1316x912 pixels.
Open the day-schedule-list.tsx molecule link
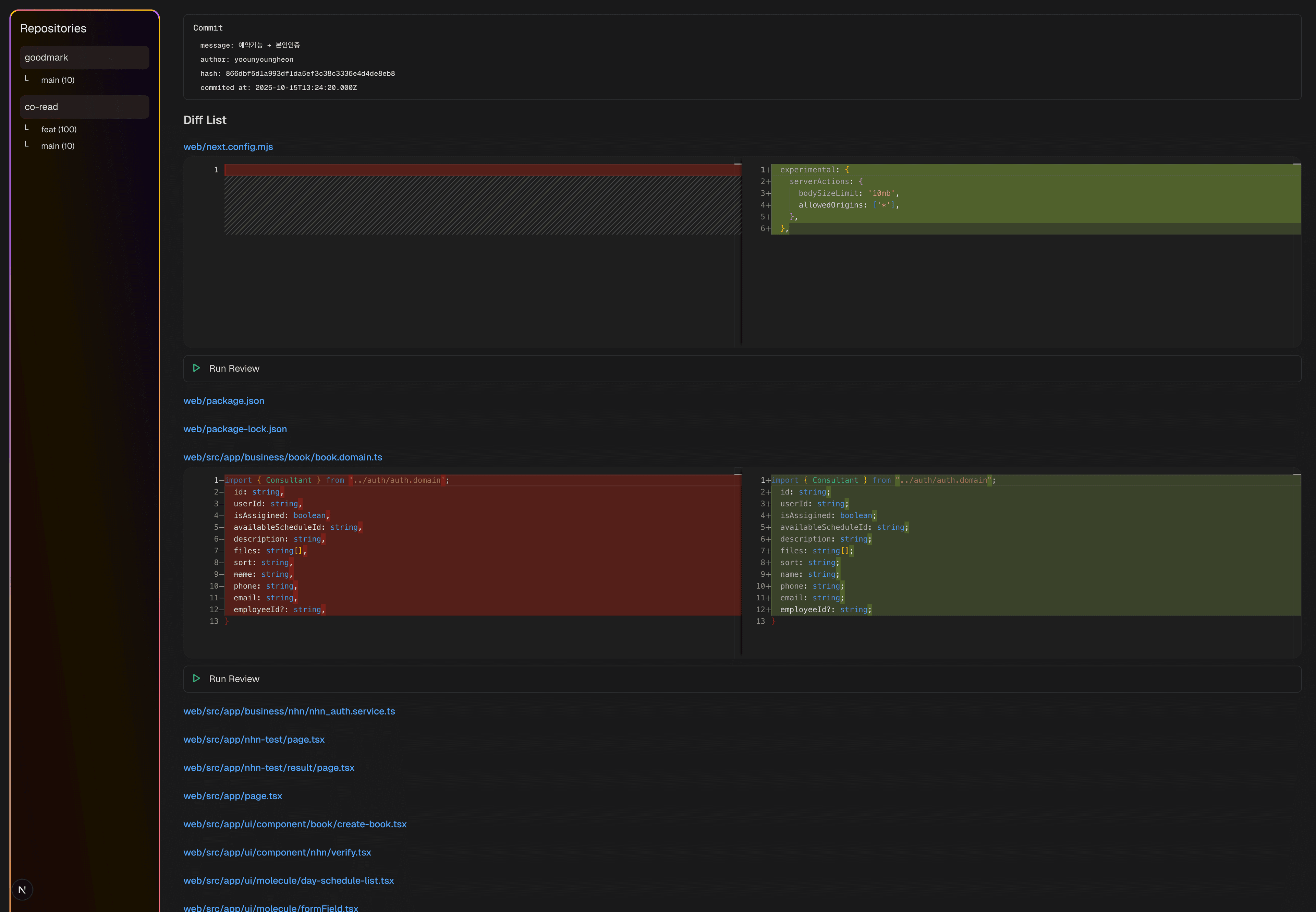289,880
